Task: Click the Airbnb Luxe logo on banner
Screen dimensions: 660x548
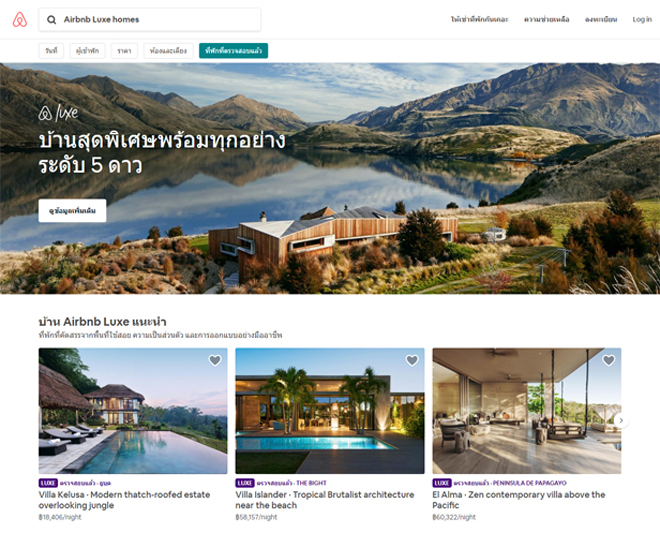Action: click(59, 113)
